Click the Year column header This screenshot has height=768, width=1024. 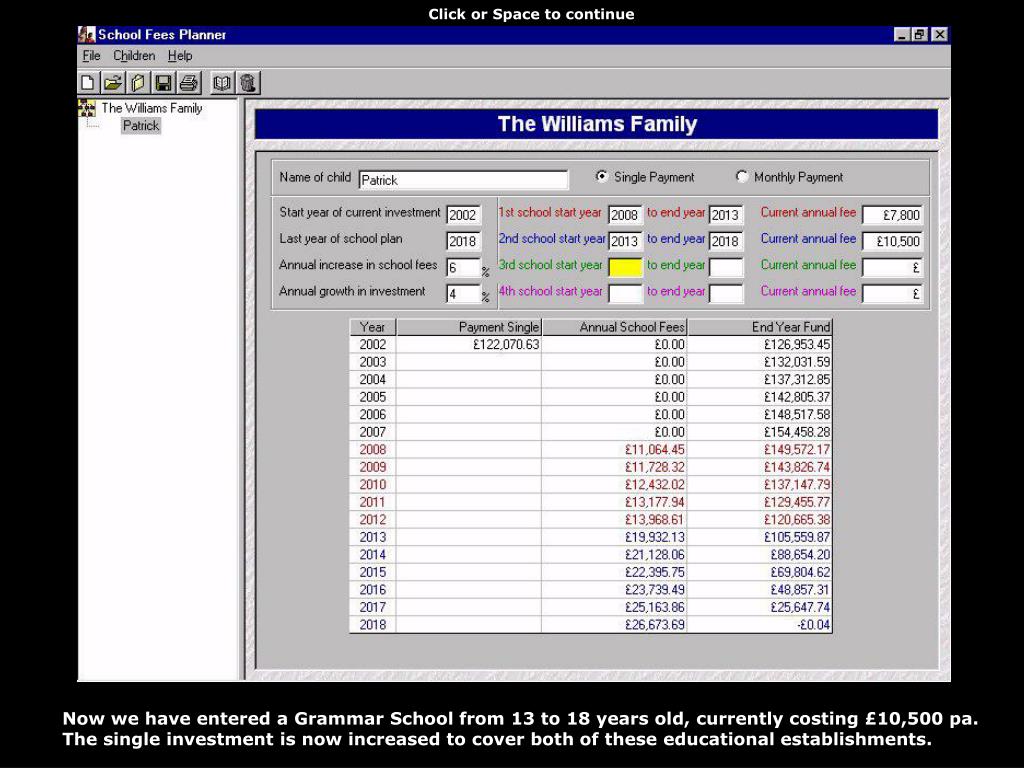pyautogui.click(x=372, y=327)
